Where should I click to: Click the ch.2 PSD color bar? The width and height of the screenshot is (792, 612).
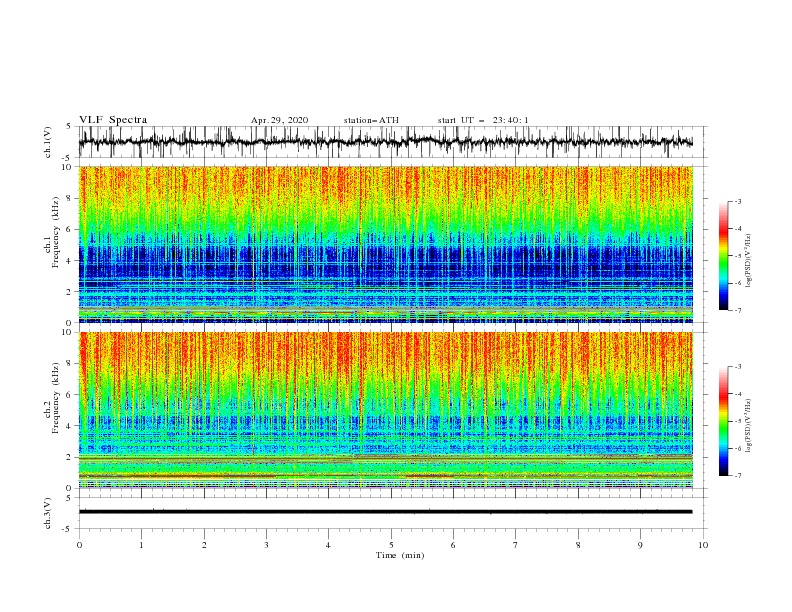[723, 421]
